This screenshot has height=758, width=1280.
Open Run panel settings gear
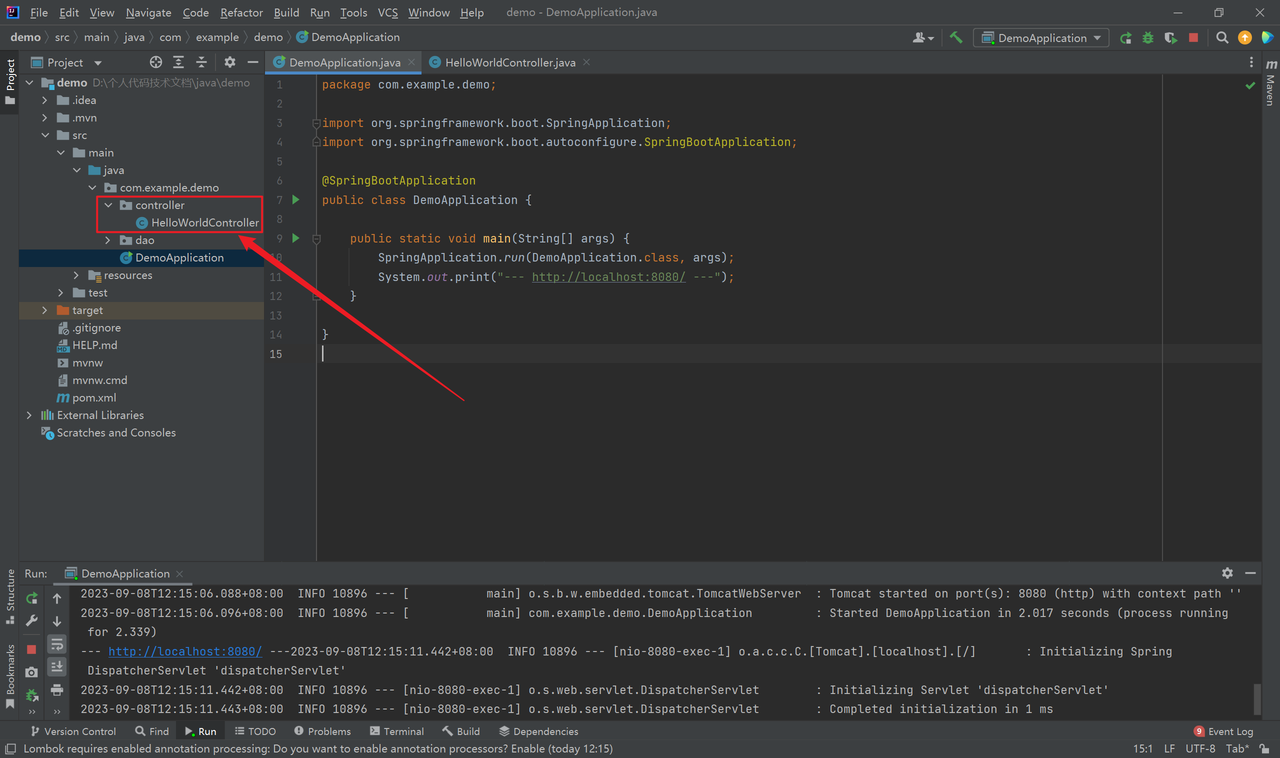click(x=1227, y=573)
